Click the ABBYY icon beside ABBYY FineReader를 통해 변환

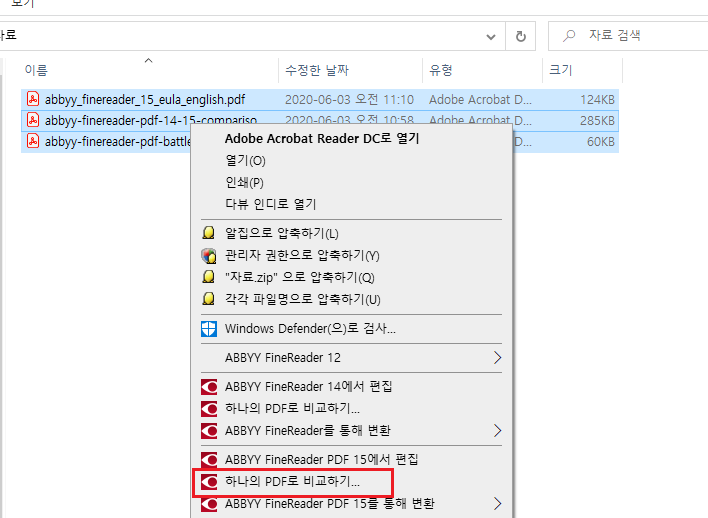pos(209,431)
